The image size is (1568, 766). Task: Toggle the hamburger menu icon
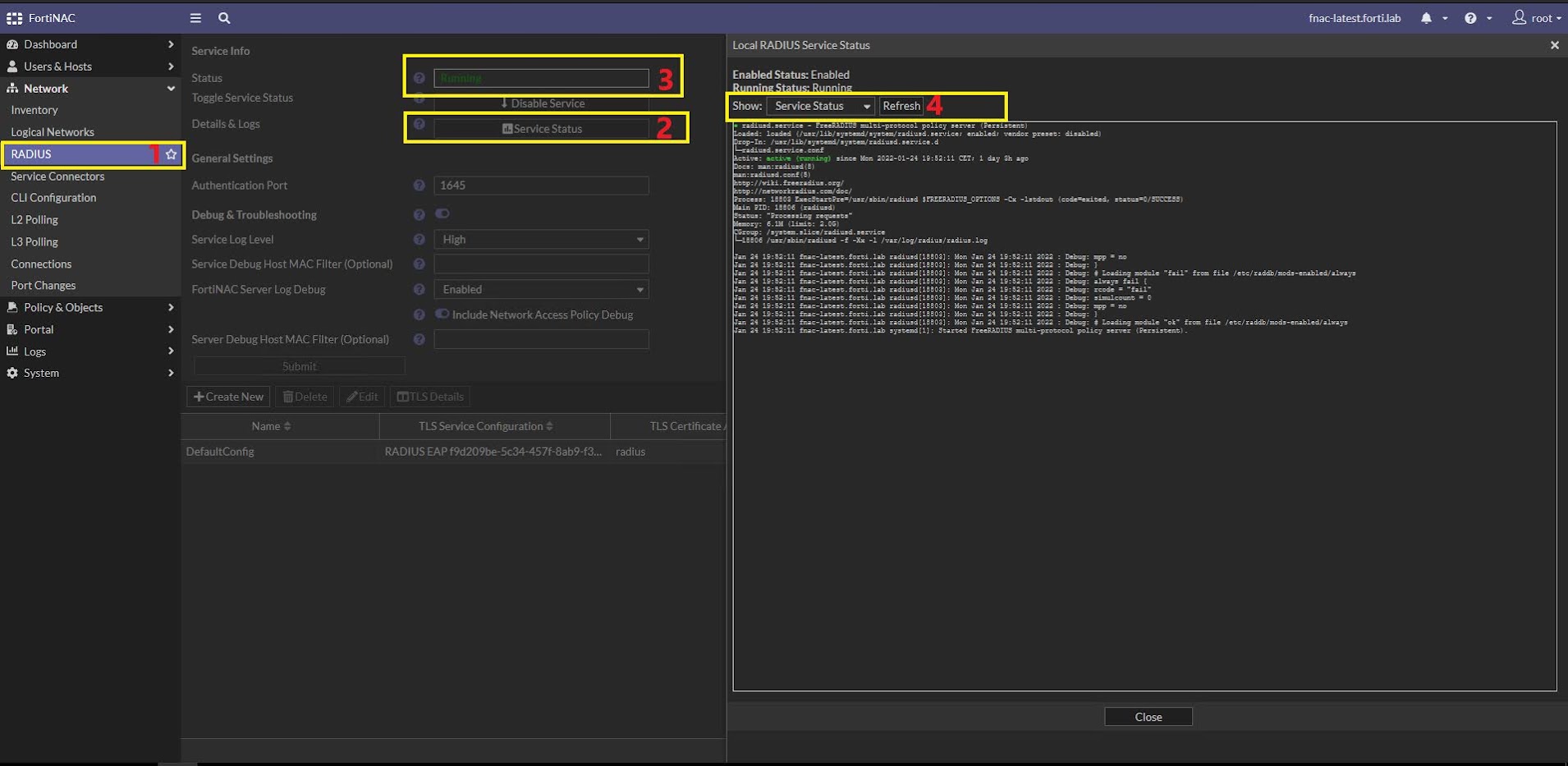(195, 18)
